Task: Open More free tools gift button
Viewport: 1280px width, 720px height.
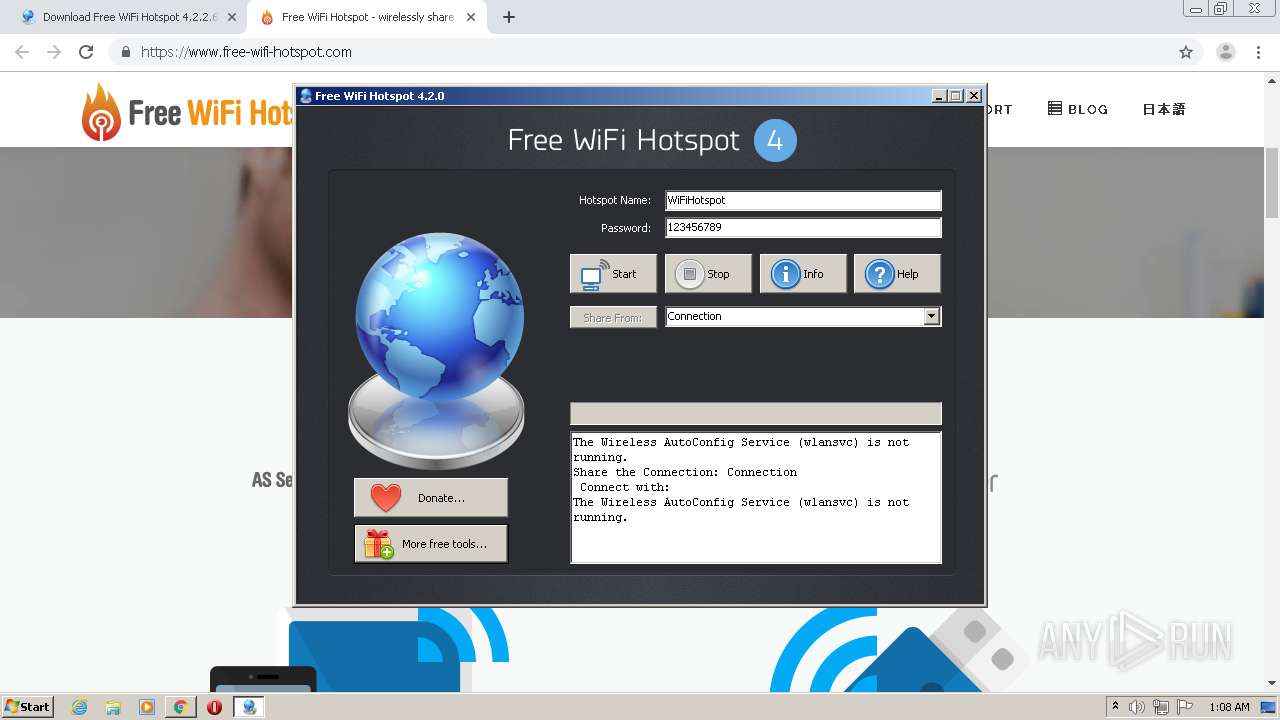Action: point(431,544)
